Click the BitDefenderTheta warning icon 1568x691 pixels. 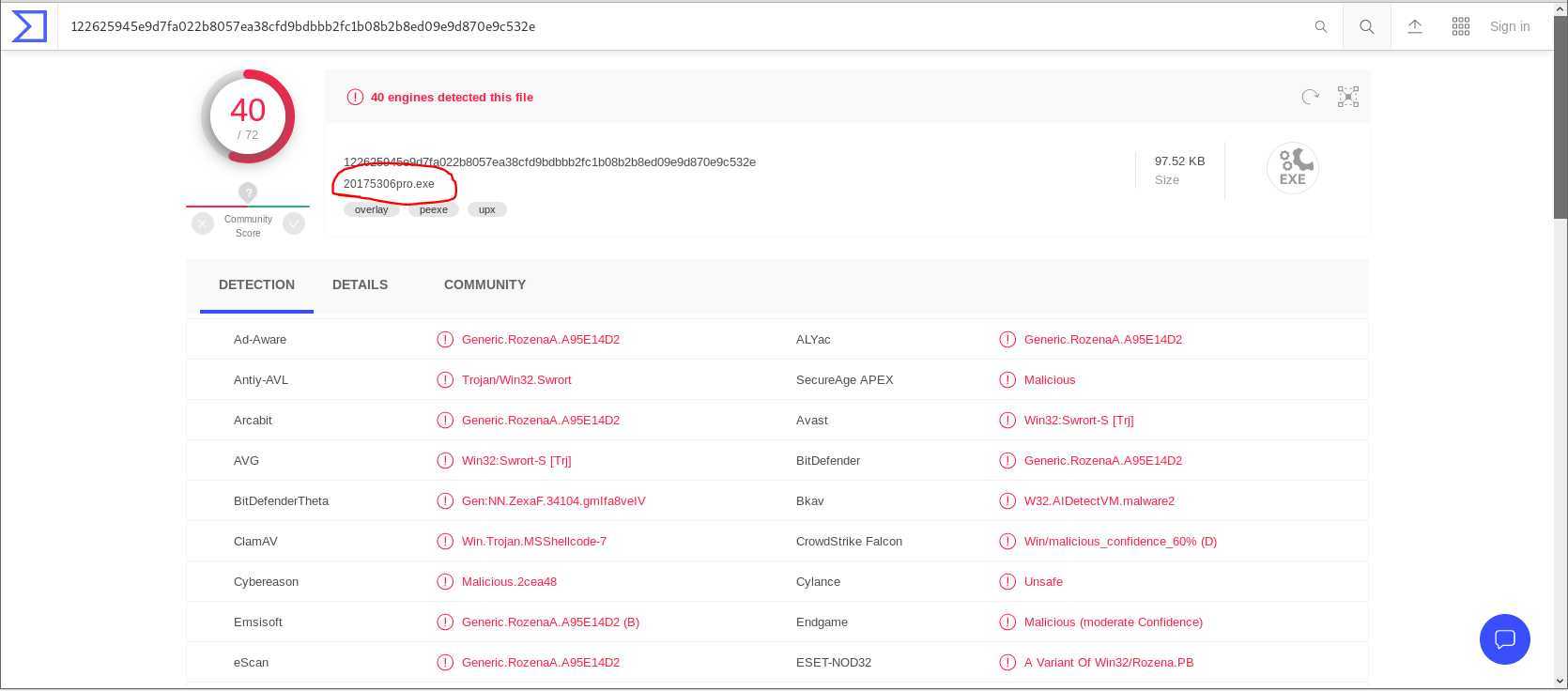(445, 501)
